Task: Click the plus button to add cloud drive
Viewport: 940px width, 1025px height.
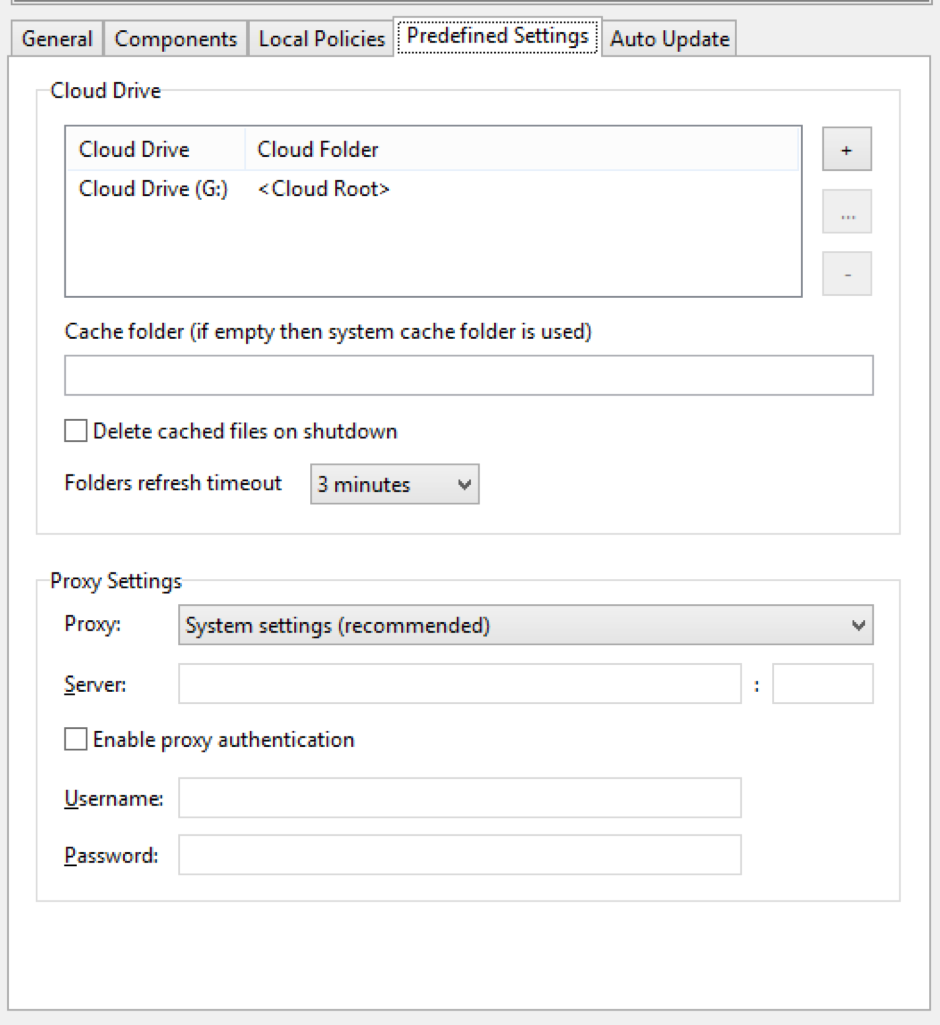Action: pos(846,150)
